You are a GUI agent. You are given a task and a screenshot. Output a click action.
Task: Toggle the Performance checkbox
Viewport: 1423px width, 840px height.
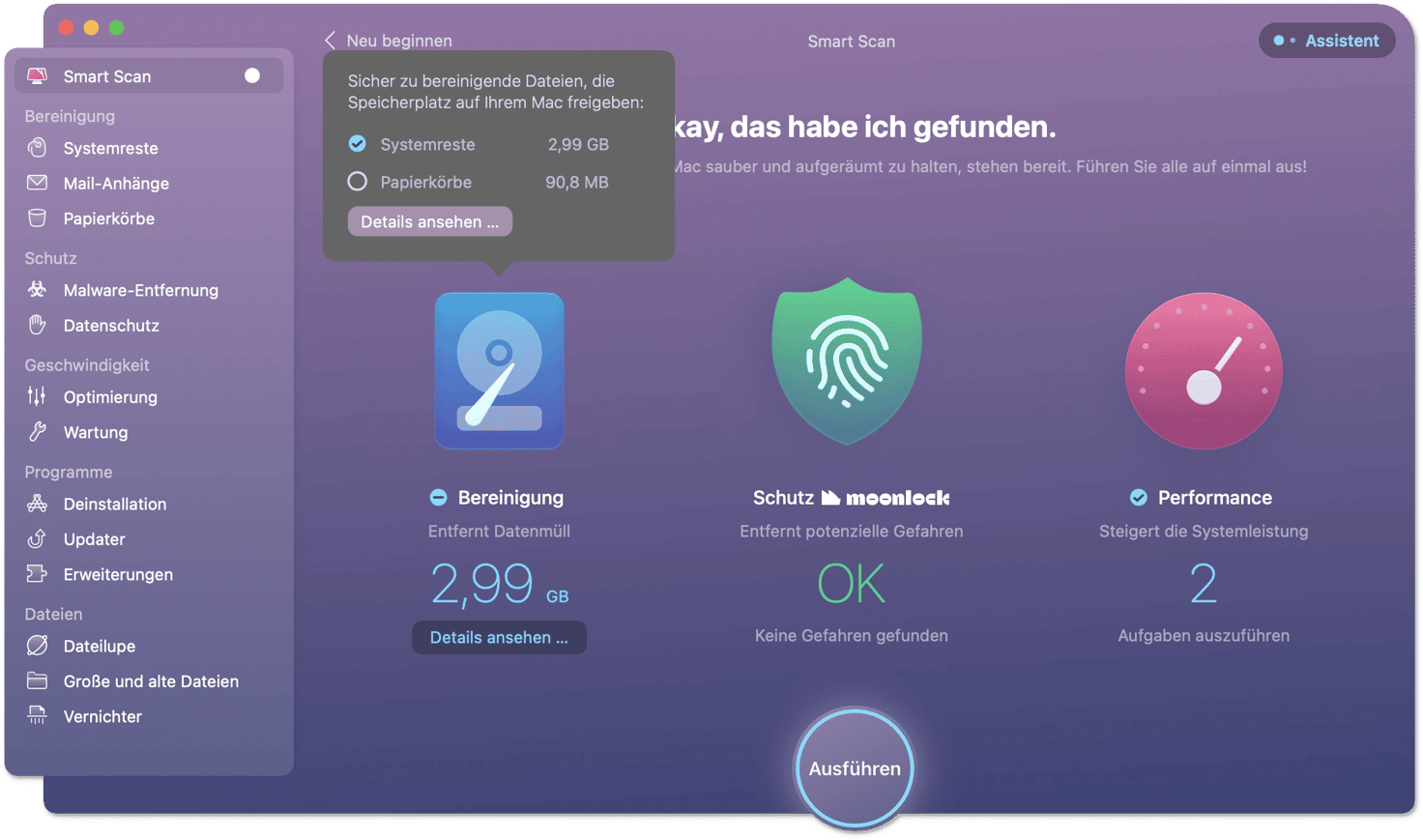point(1139,498)
